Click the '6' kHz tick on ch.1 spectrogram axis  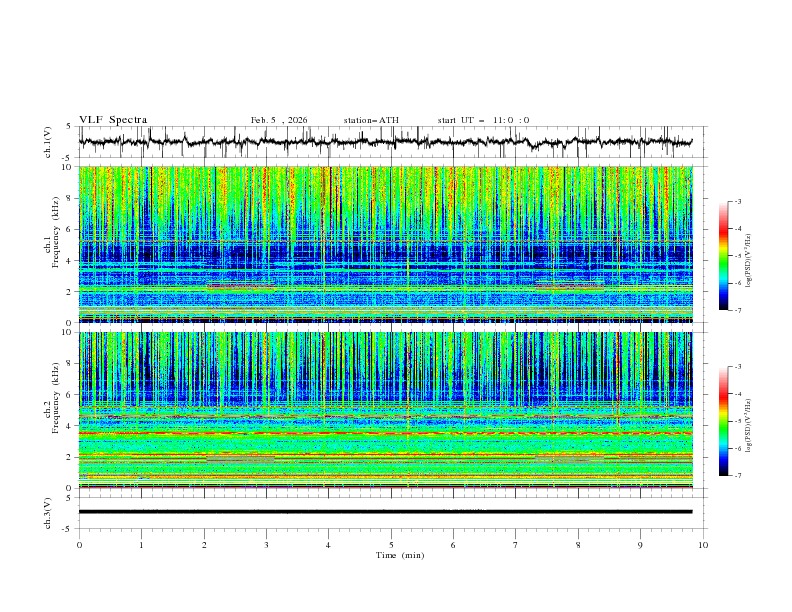(69, 229)
